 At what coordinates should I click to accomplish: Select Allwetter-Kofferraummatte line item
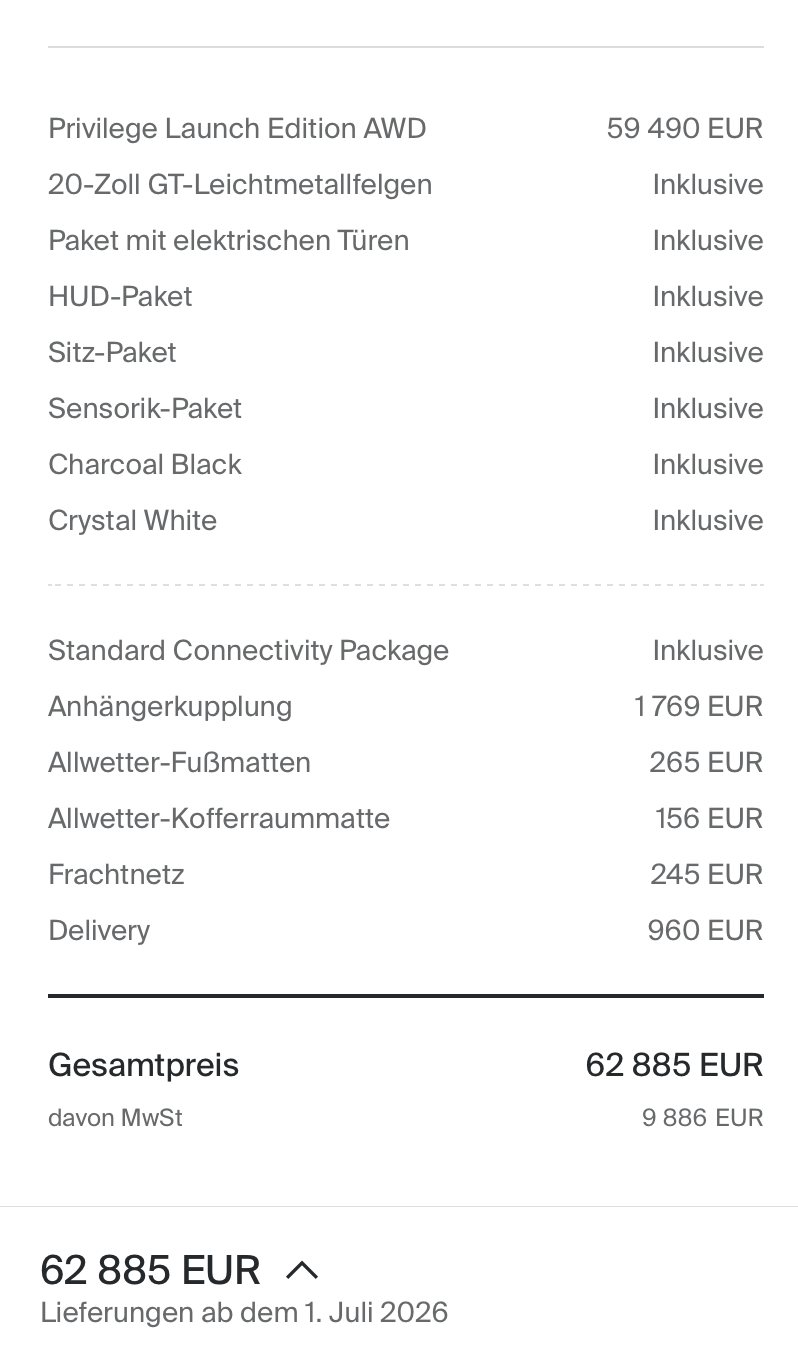coord(219,819)
